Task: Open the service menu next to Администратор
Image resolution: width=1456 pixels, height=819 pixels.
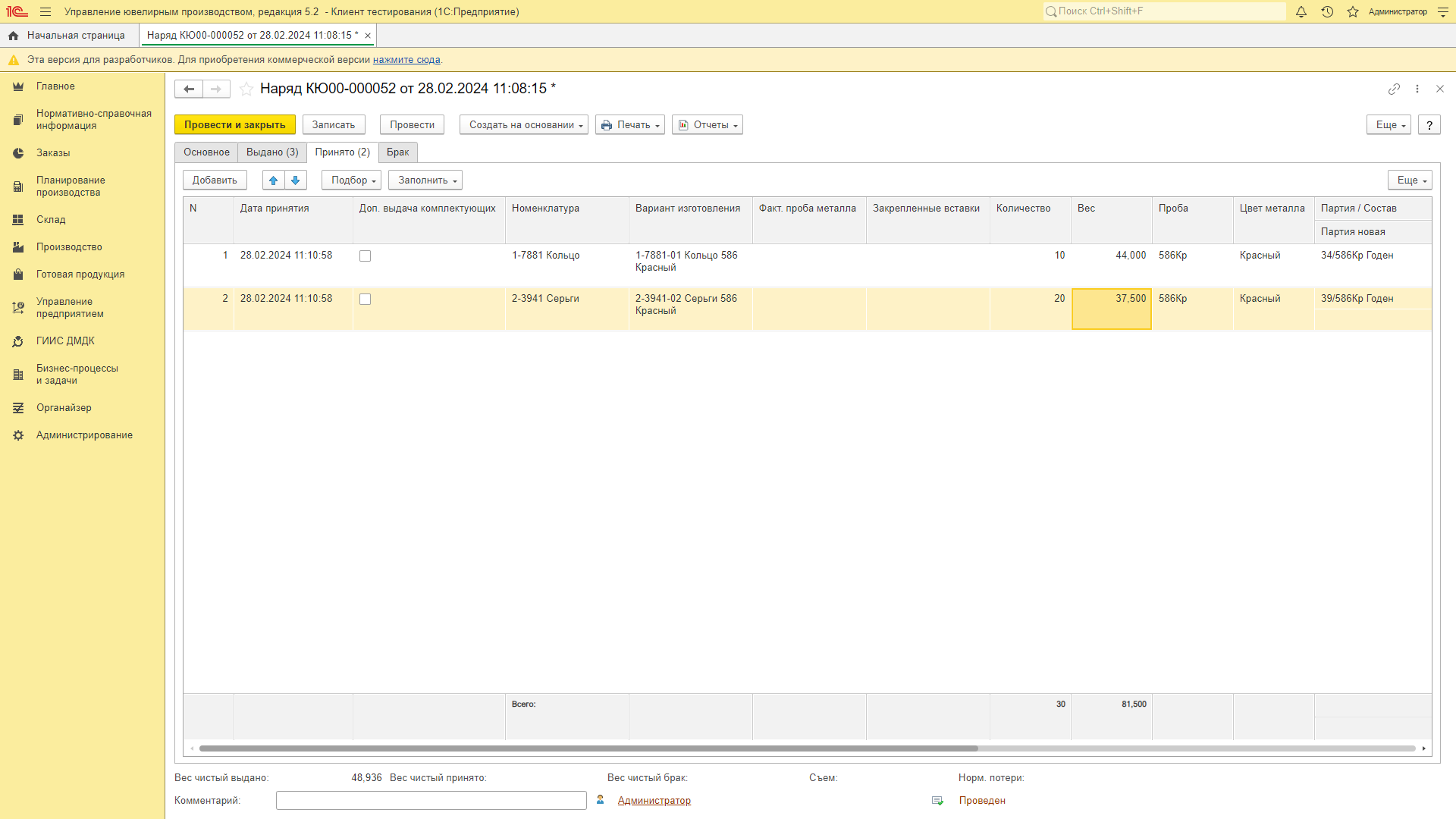Action: [1442, 11]
